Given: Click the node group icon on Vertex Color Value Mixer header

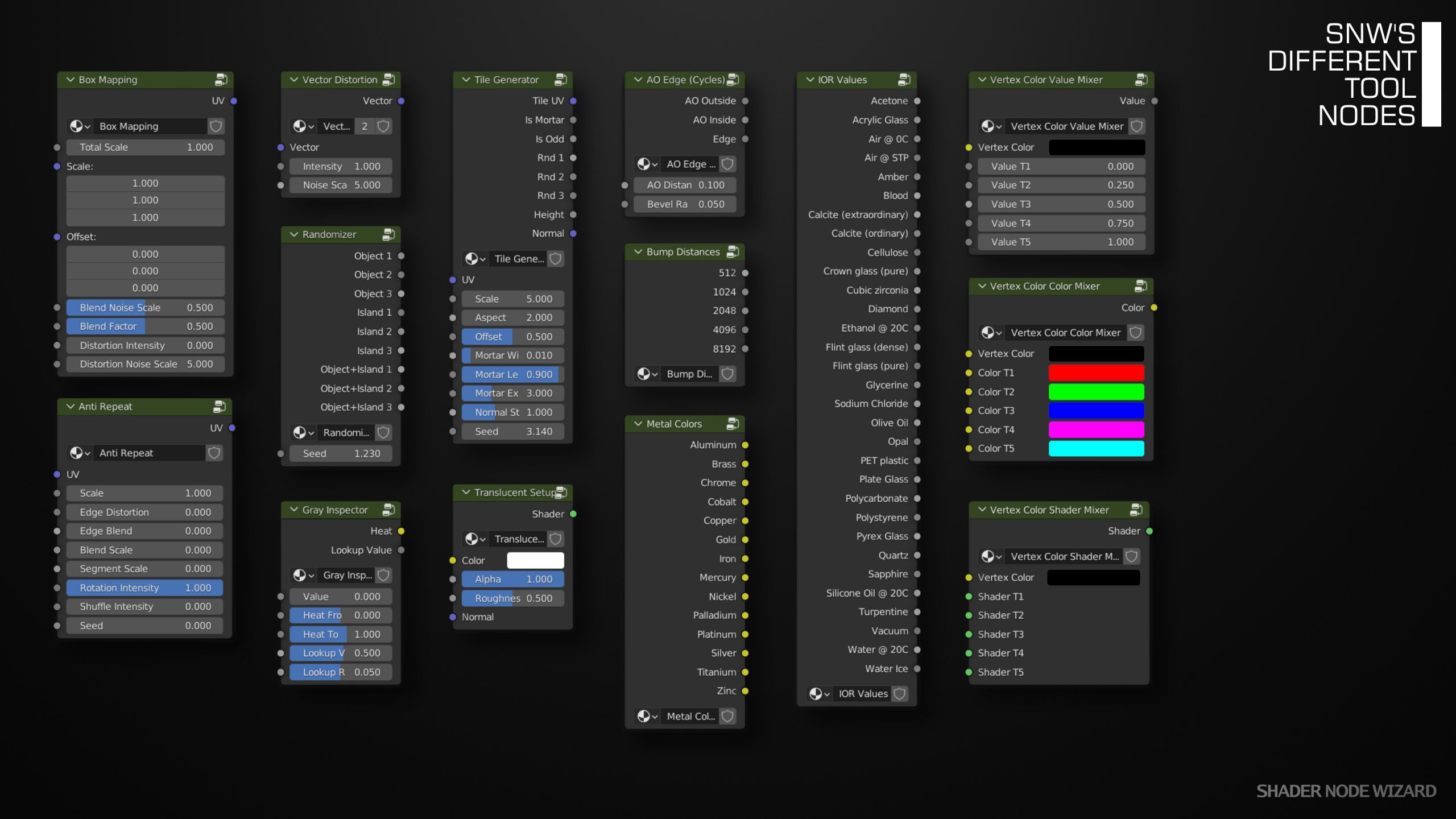Looking at the screenshot, I should click(x=1141, y=80).
